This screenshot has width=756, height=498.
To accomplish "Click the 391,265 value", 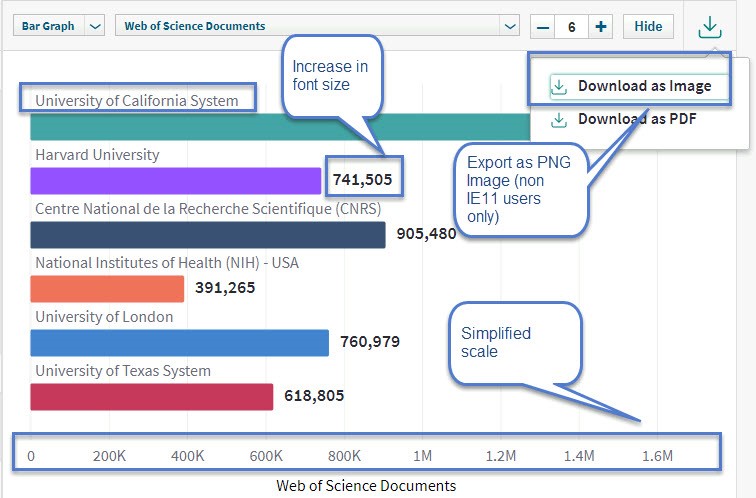I will click(x=225, y=288).
